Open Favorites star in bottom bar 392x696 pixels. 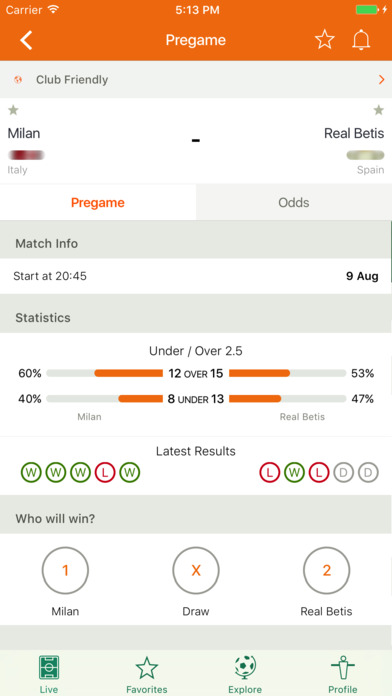pyautogui.click(x=147, y=668)
